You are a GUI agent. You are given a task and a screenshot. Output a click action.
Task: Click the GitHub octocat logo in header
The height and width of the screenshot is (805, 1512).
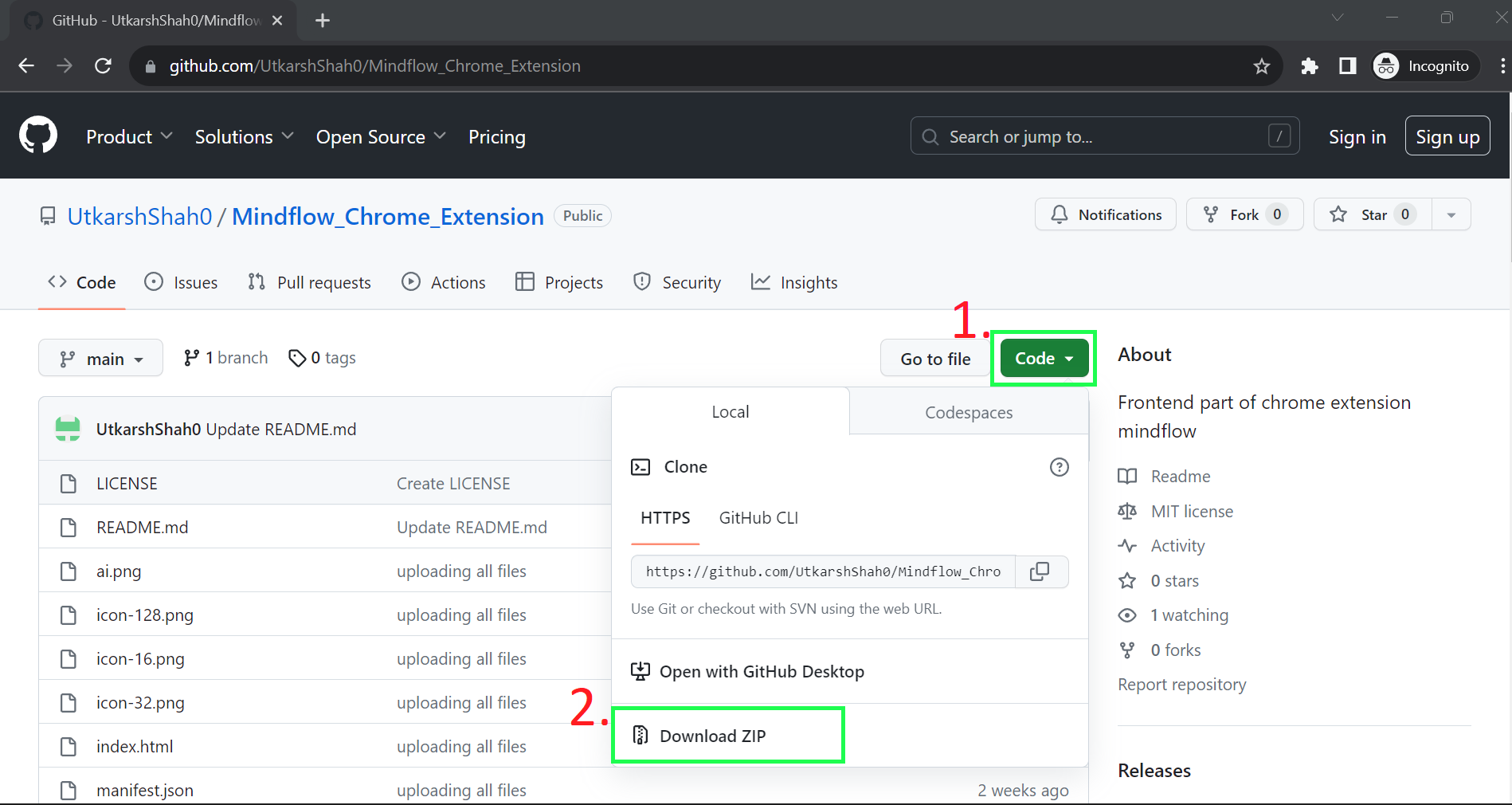click(x=37, y=135)
